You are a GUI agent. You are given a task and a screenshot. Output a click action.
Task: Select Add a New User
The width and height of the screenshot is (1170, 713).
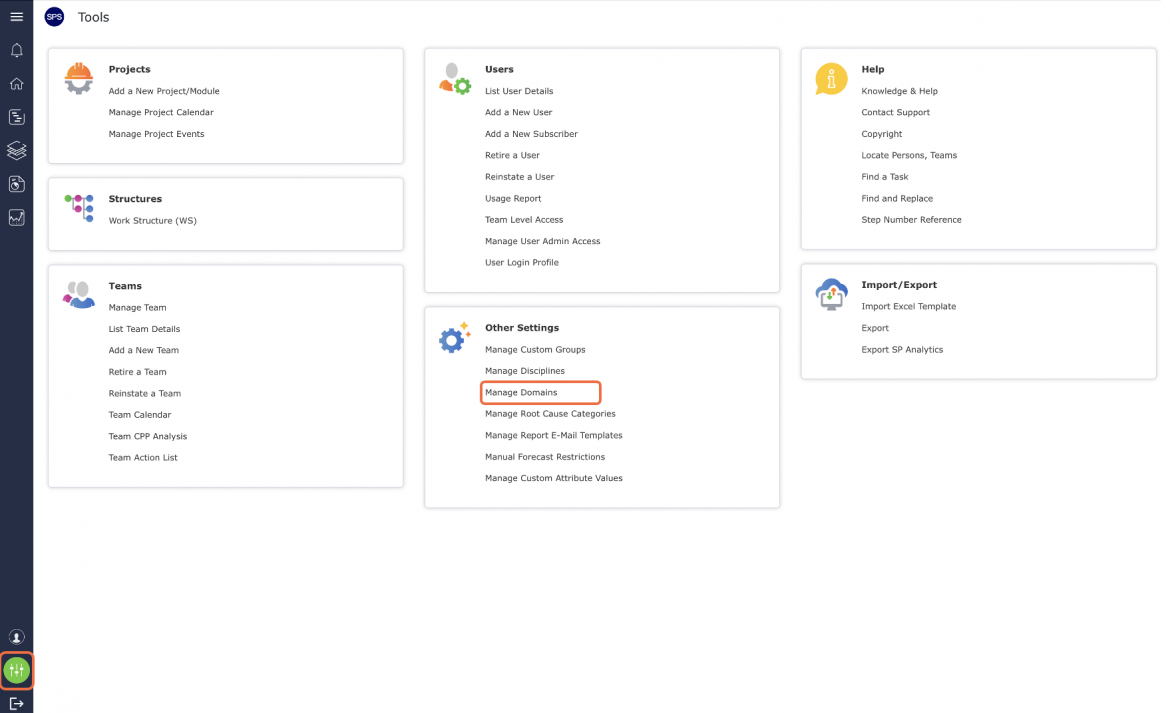[519, 113]
